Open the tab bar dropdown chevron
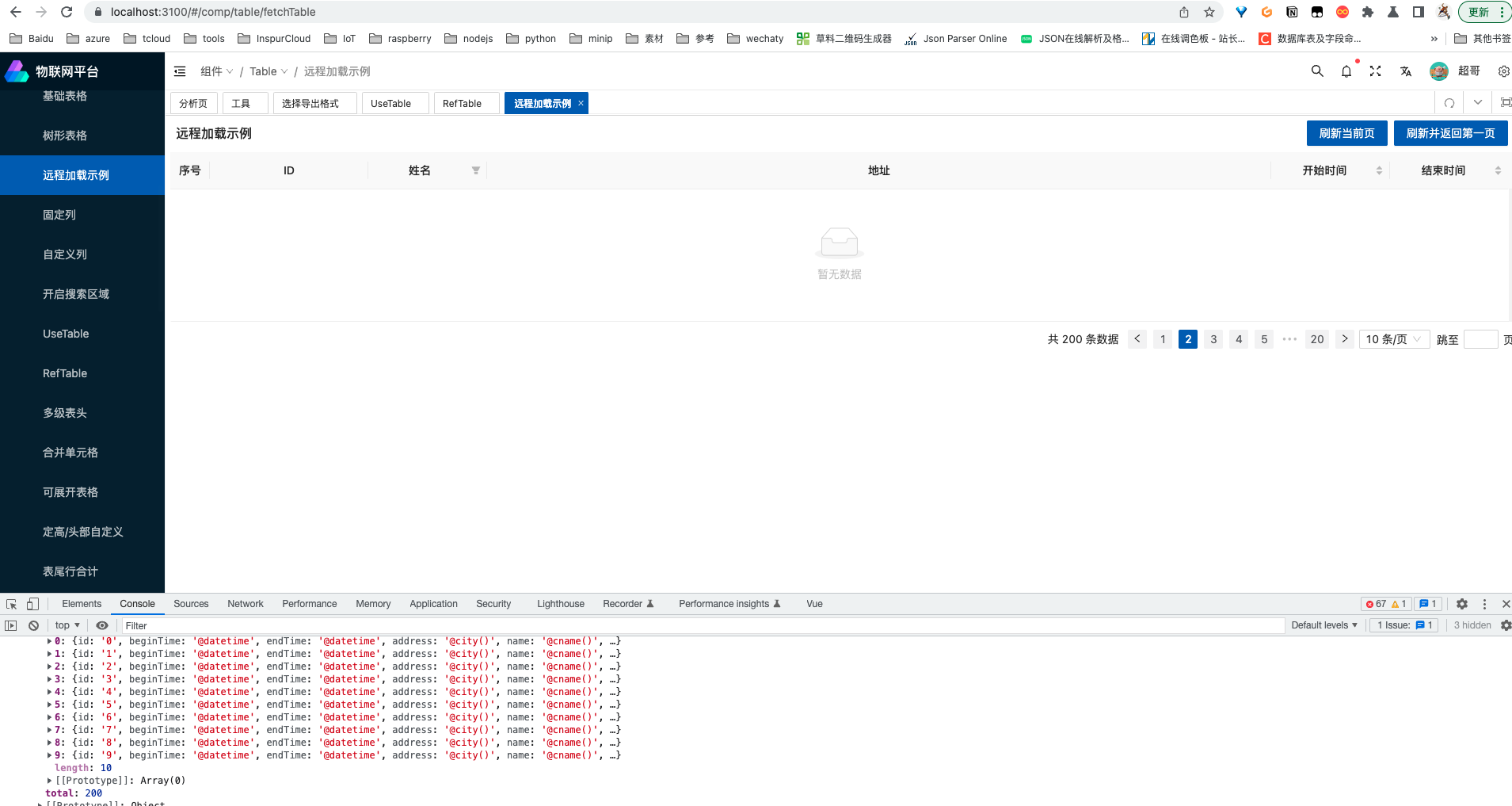1512x806 pixels. tap(1478, 103)
